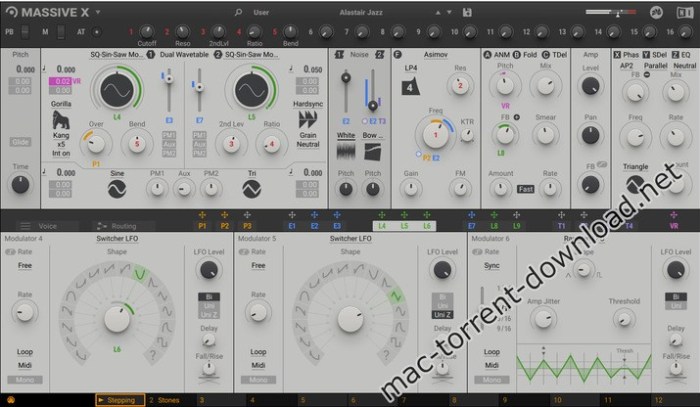The width and height of the screenshot is (700, 407).
Task: Load the next preset with down arrow
Action: coord(449,12)
